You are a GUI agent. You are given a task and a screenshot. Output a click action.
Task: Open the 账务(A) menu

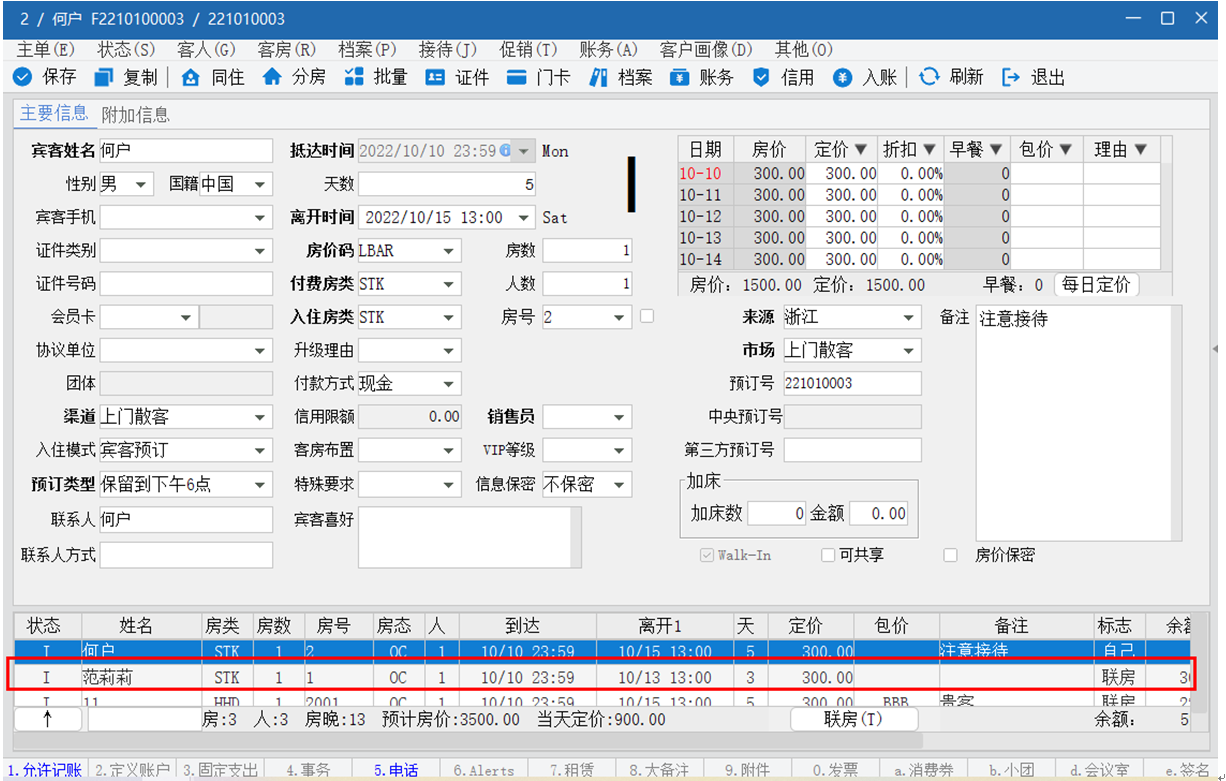608,49
